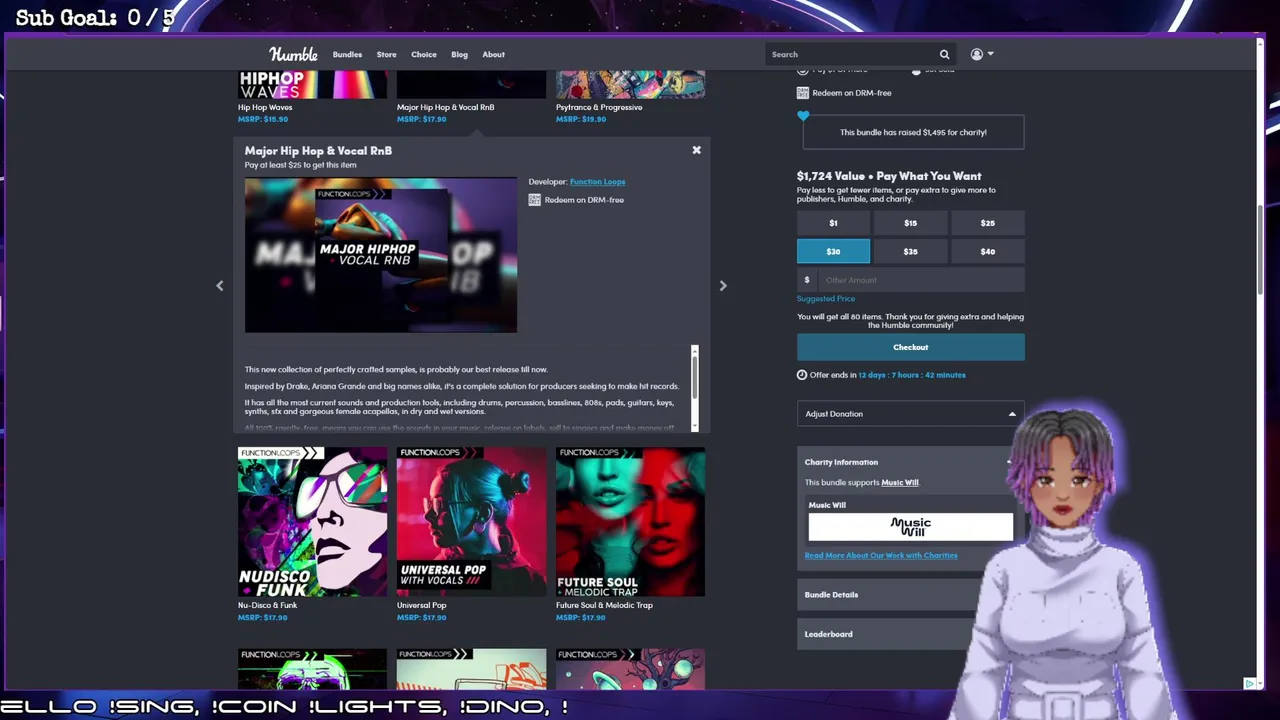
Task: Go to previous item with left arrow
Action: tap(220, 285)
